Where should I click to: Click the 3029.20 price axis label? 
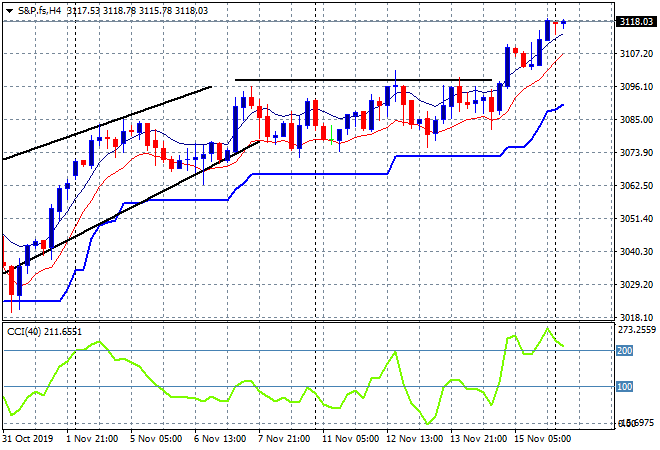636,285
